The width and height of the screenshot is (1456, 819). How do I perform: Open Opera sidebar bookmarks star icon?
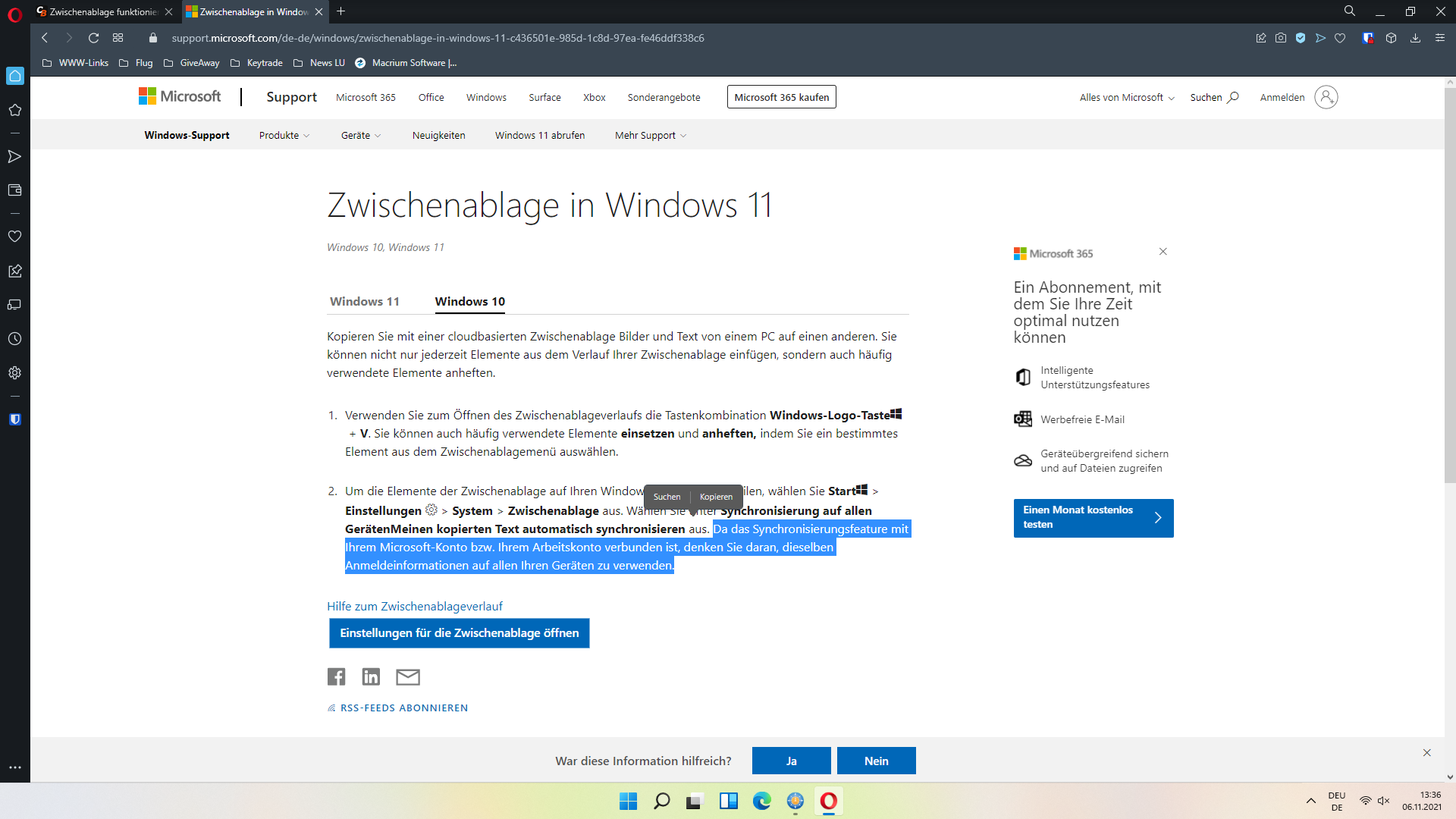pos(14,110)
